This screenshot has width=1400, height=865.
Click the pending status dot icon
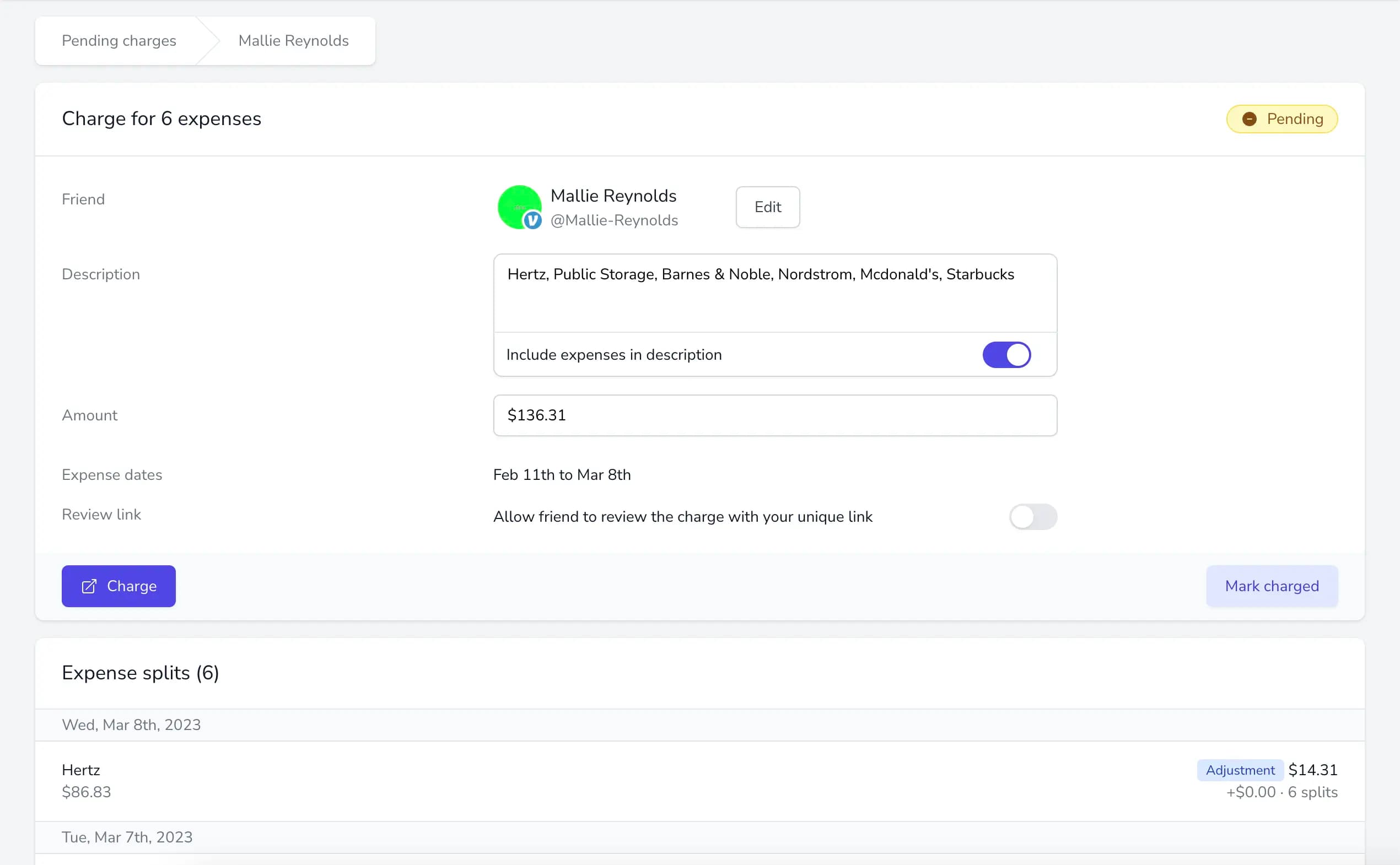pyautogui.click(x=1249, y=119)
